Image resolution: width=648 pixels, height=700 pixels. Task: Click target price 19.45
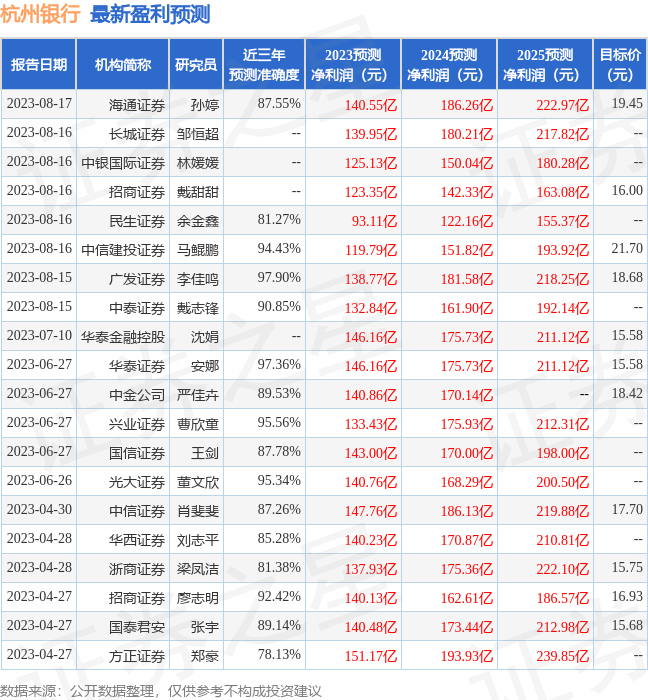pyautogui.click(x=627, y=103)
